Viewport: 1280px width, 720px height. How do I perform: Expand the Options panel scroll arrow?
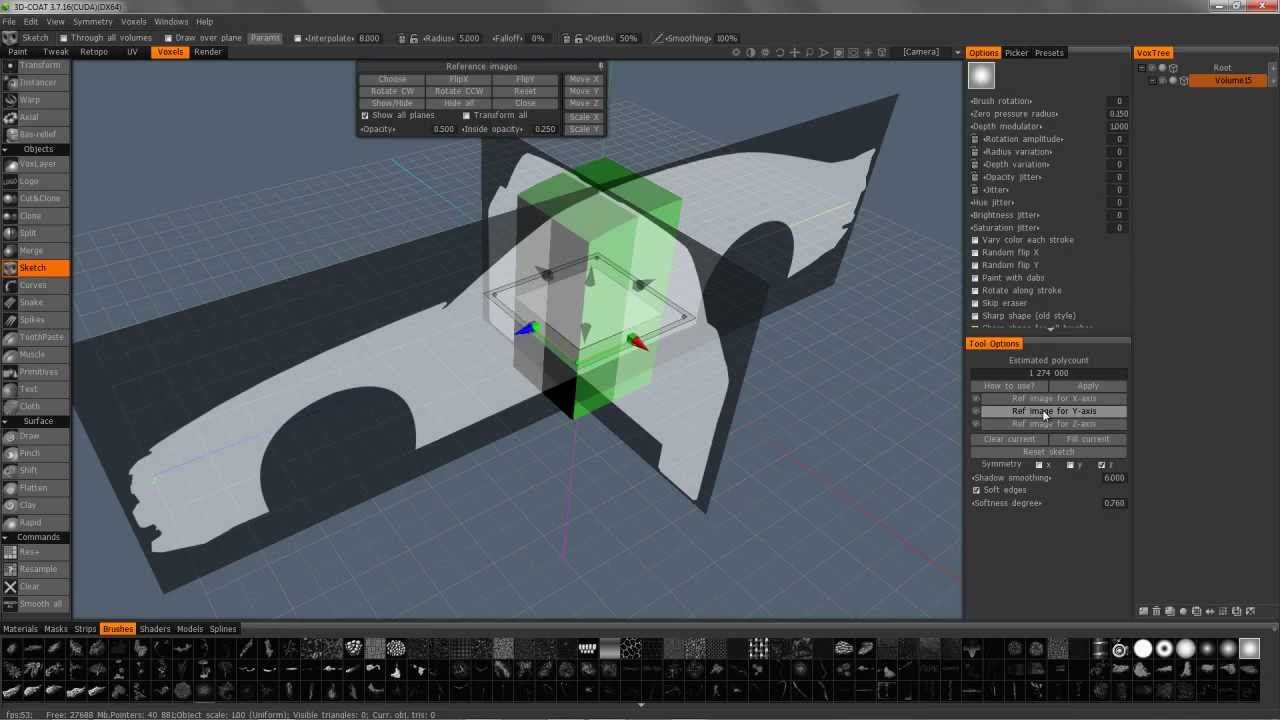(x=1049, y=328)
